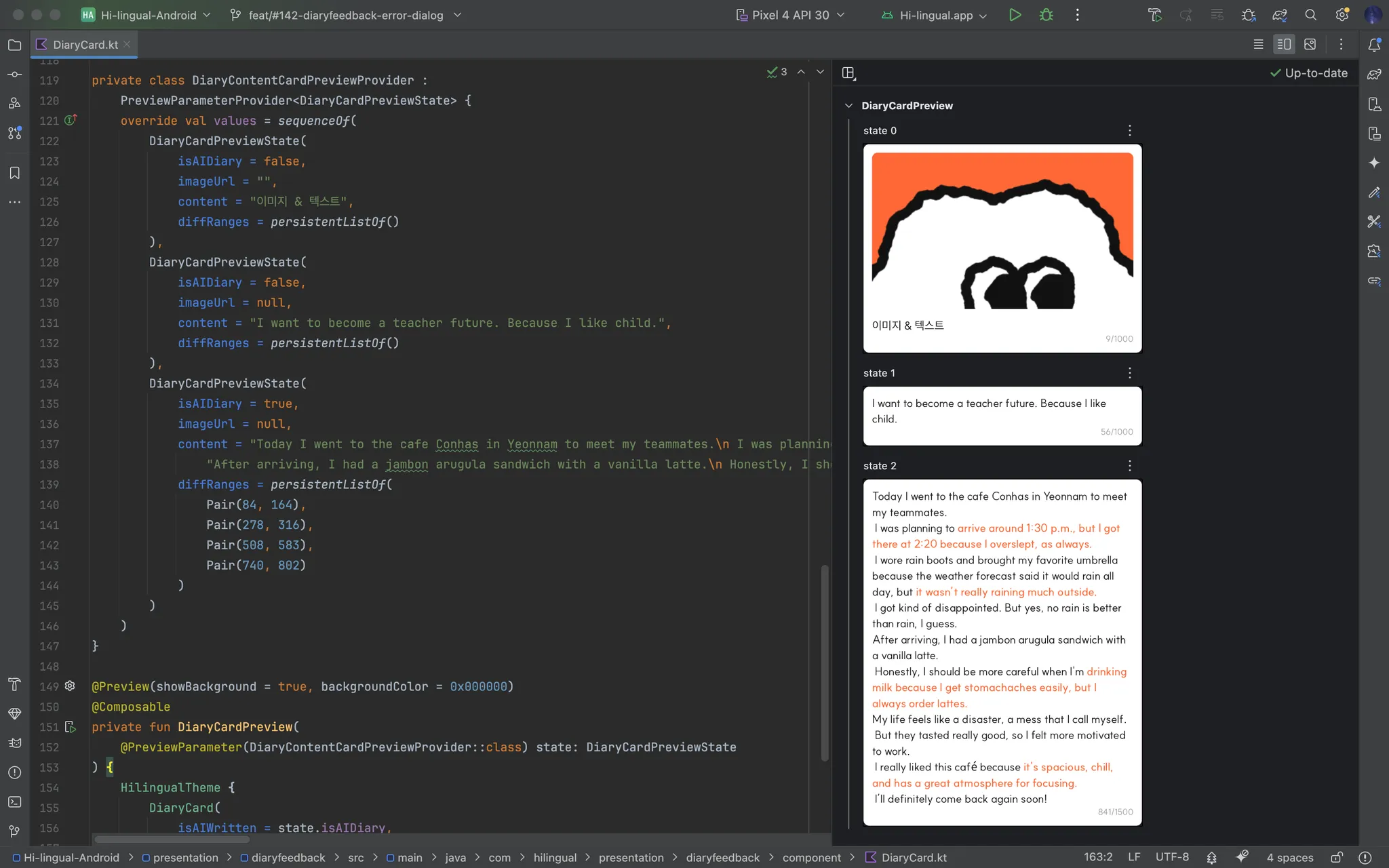Open the Hi-lingual-Android project dropdown
Screen dimensions: 1389x868
pyautogui.click(x=146, y=15)
